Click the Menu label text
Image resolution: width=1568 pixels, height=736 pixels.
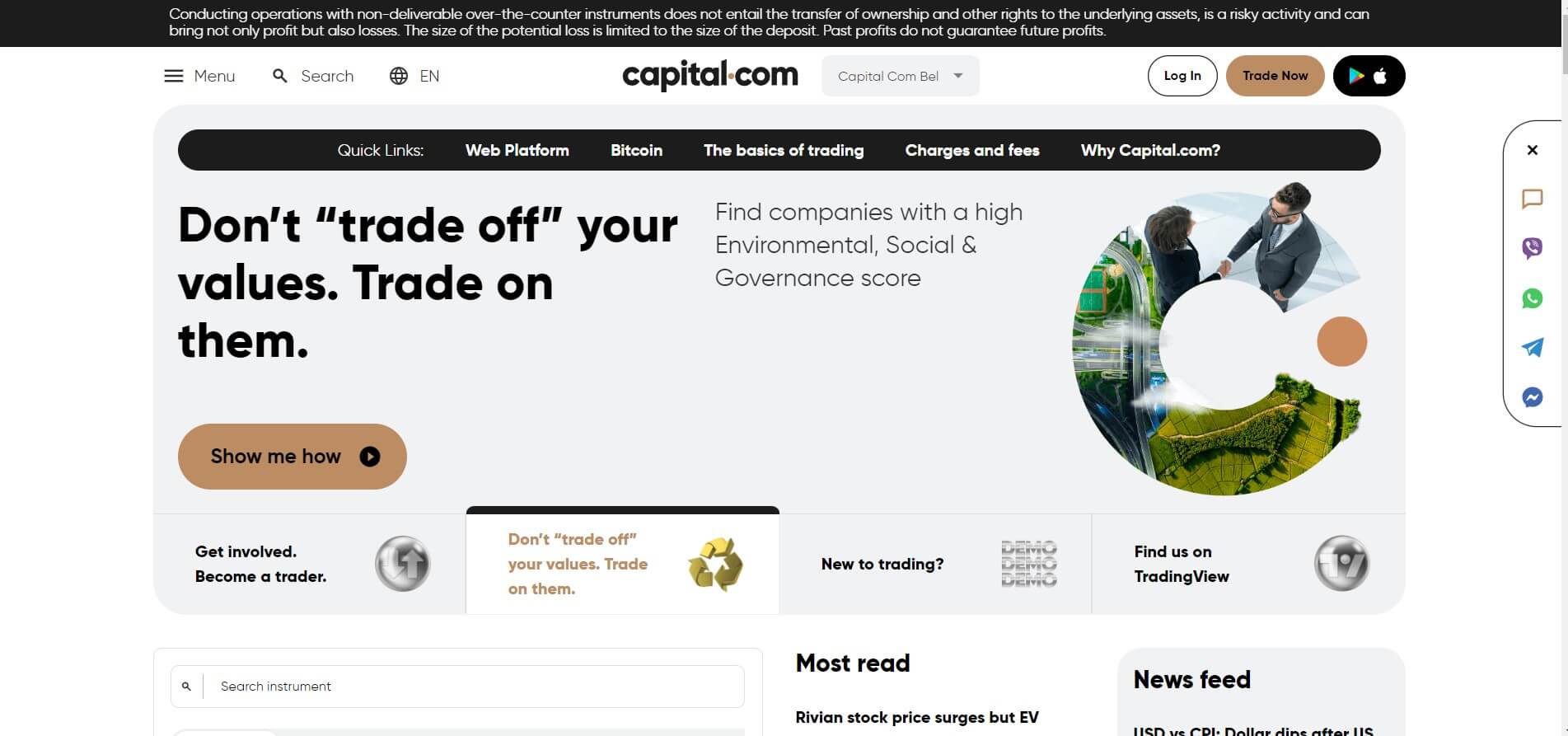coord(214,76)
